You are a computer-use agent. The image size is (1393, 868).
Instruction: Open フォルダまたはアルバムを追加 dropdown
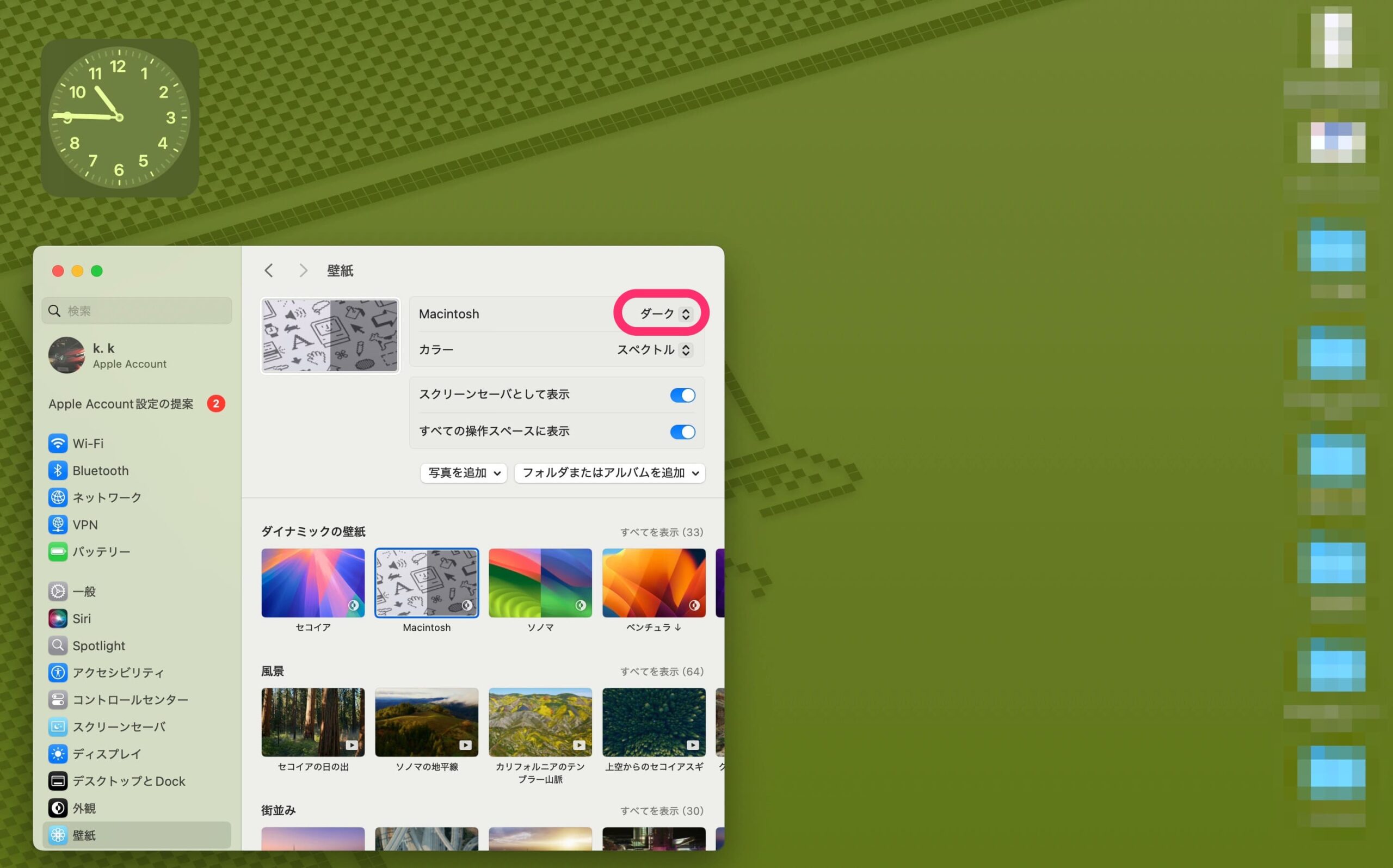click(609, 473)
